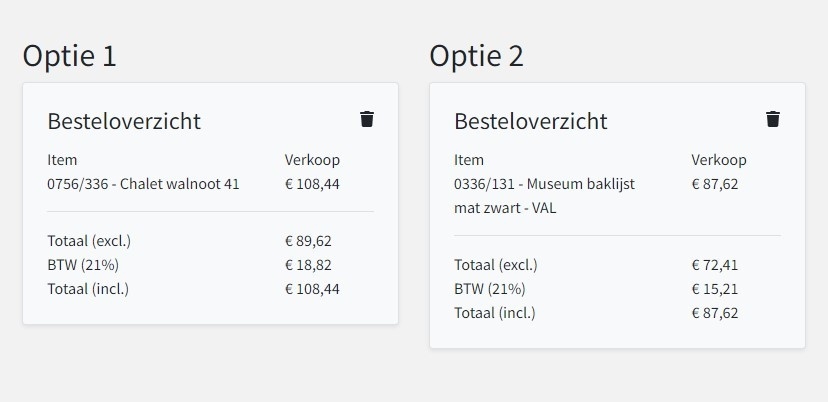Click Totaal (incl.) label in Optie 2
828x402 pixels.
pyautogui.click(x=495, y=313)
